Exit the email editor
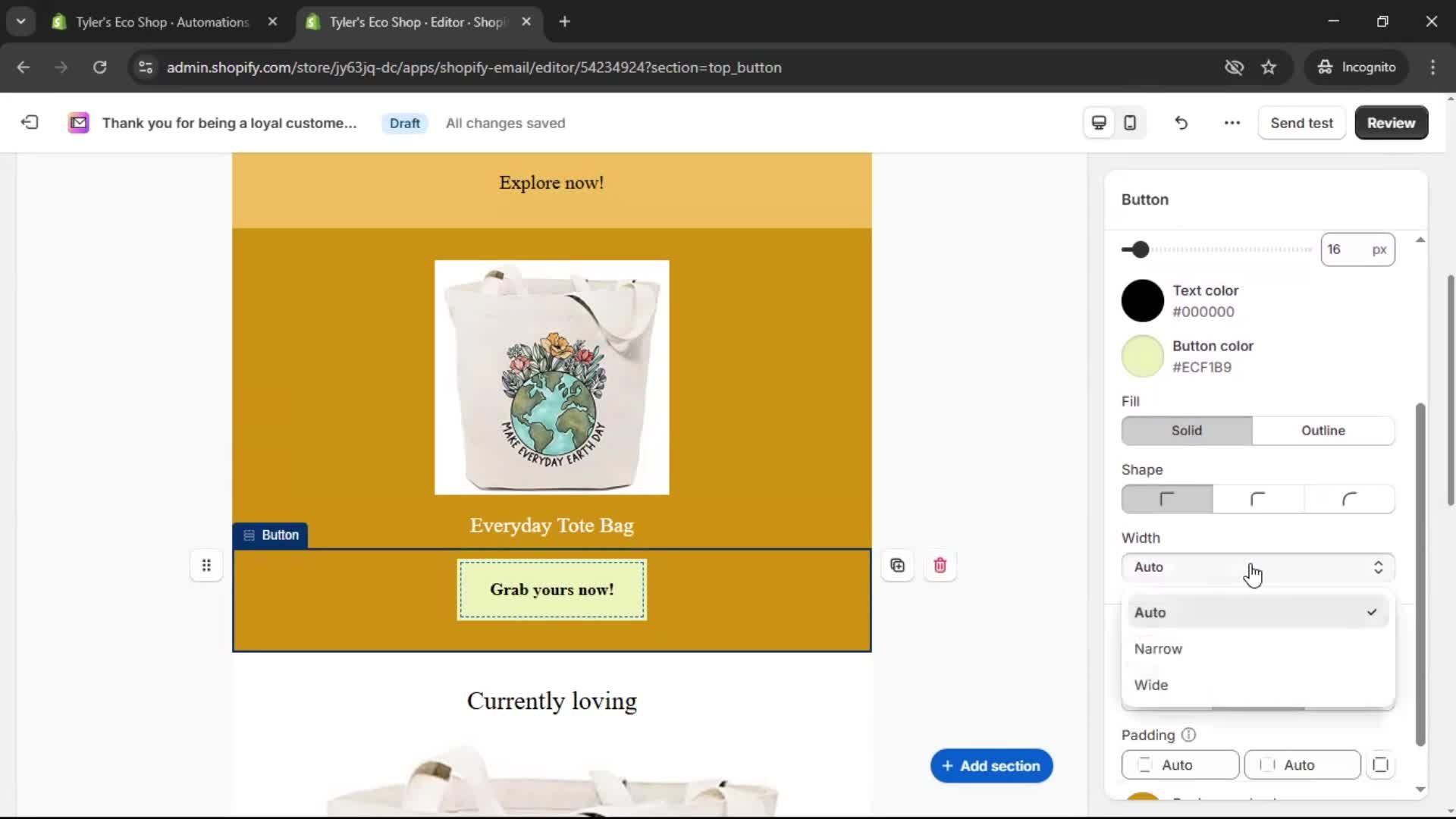The image size is (1456, 819). coord(29,122)
